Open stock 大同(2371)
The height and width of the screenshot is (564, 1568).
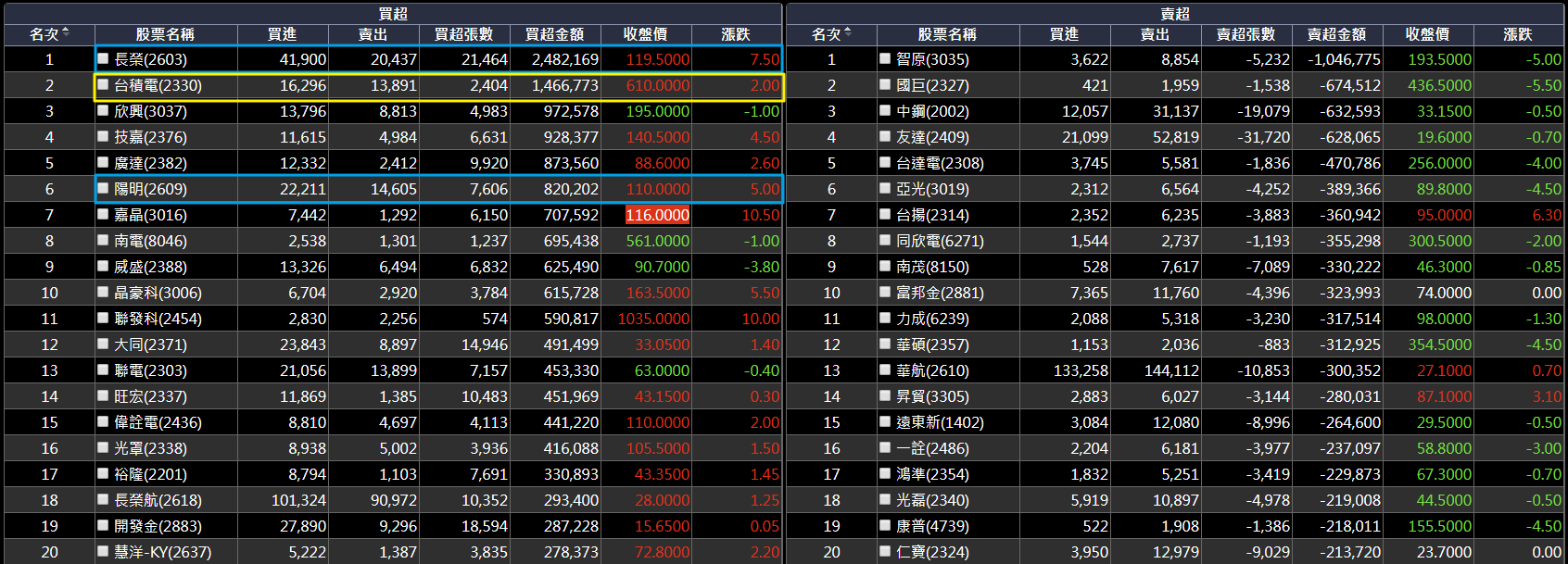(150, 345)
